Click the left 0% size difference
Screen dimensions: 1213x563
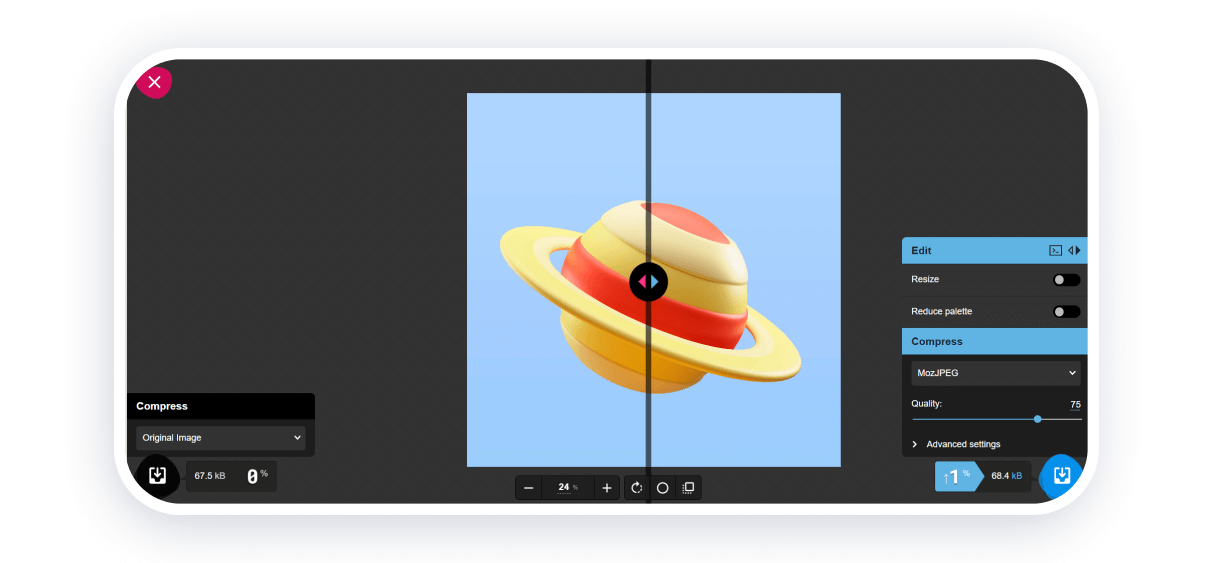(258, 476)
